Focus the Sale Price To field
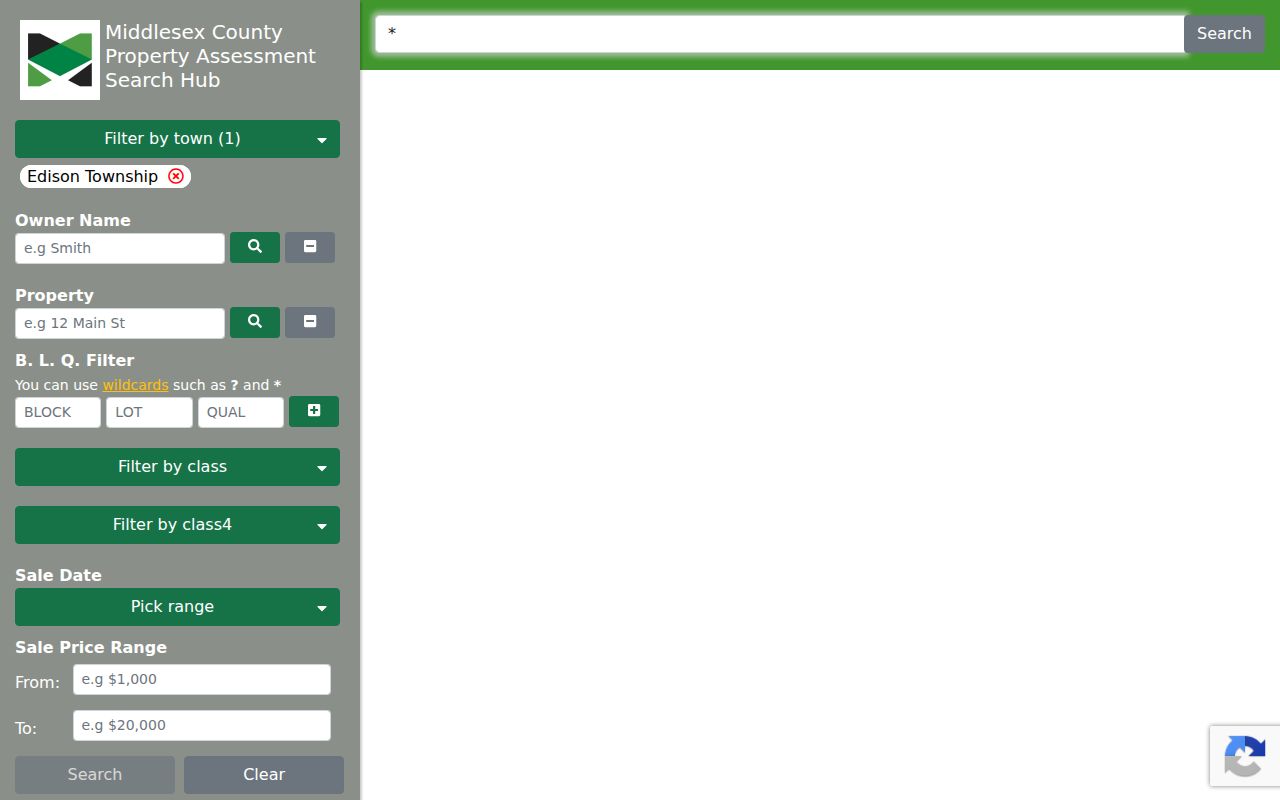 coord(202,725)
